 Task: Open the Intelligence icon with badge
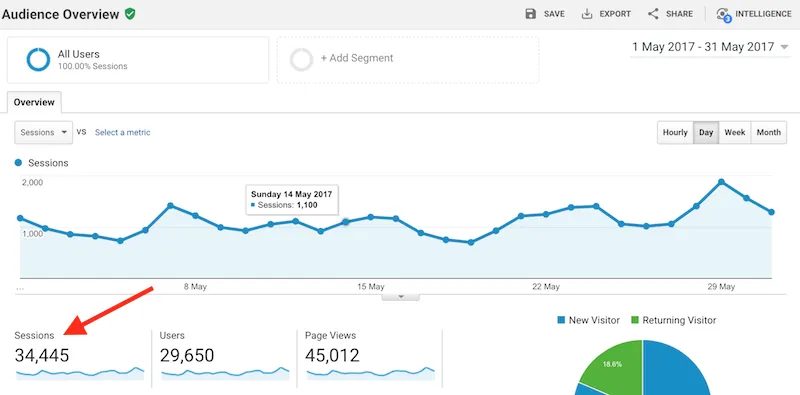[723, 14]
